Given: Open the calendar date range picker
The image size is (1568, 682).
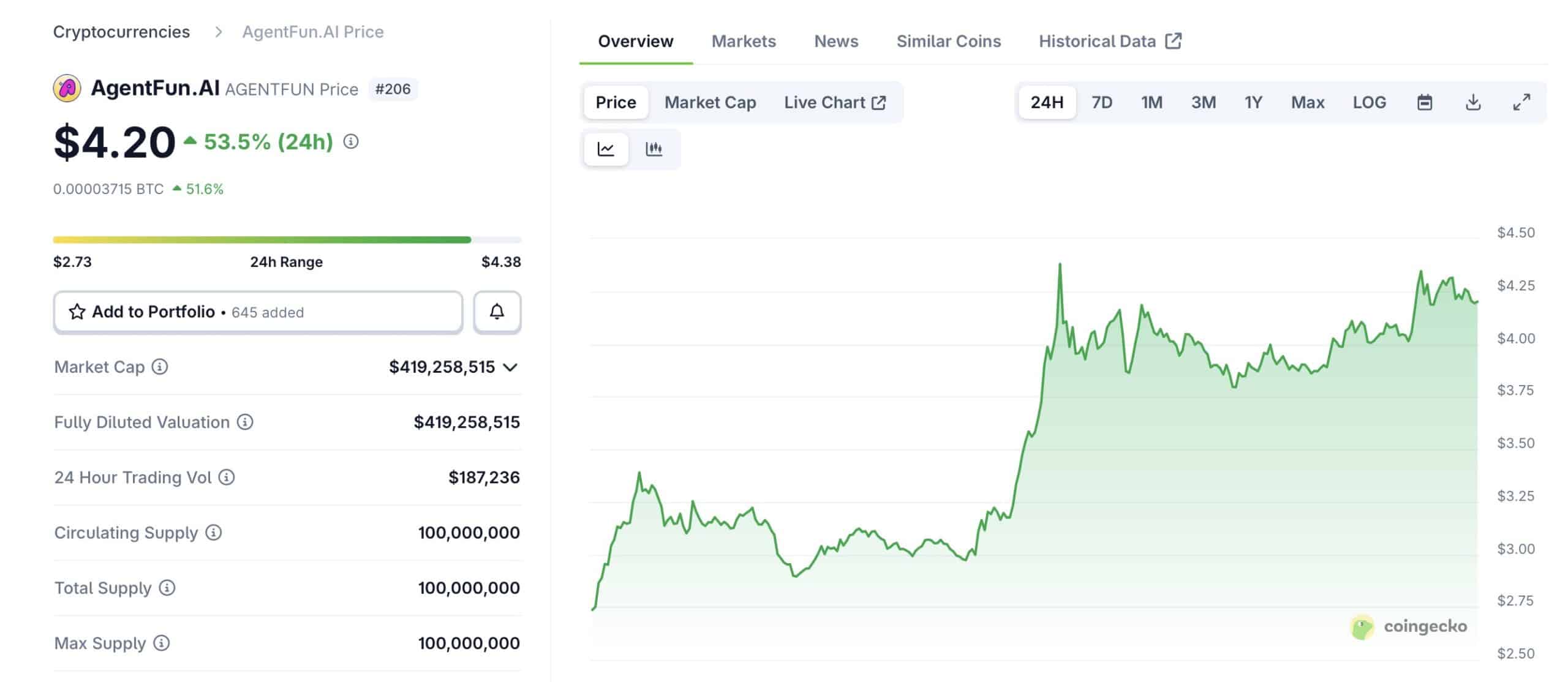Looking at the screenshot, I should [x=1425, y=102].
